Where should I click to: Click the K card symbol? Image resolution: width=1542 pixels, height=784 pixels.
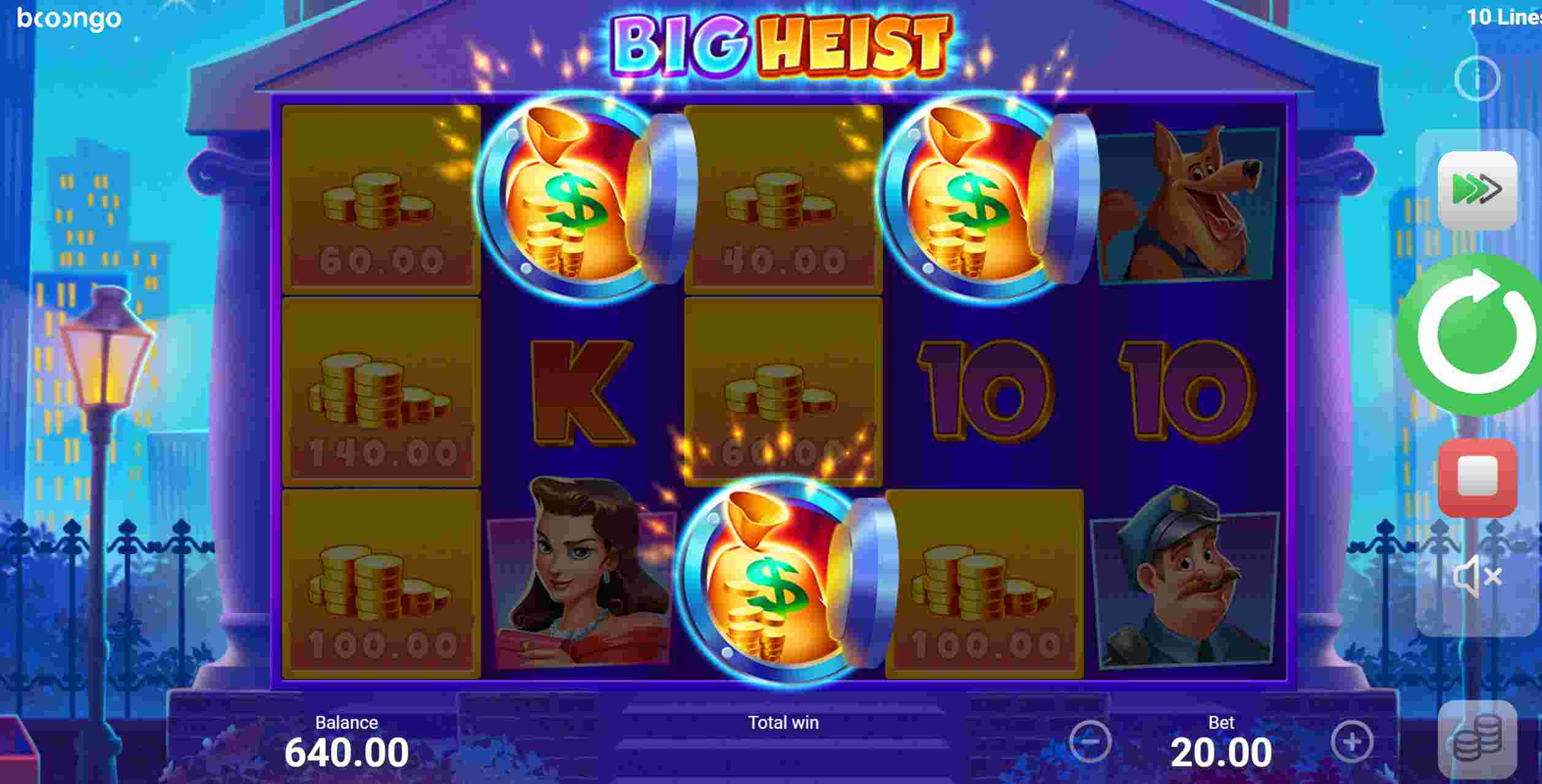[581, 392]
